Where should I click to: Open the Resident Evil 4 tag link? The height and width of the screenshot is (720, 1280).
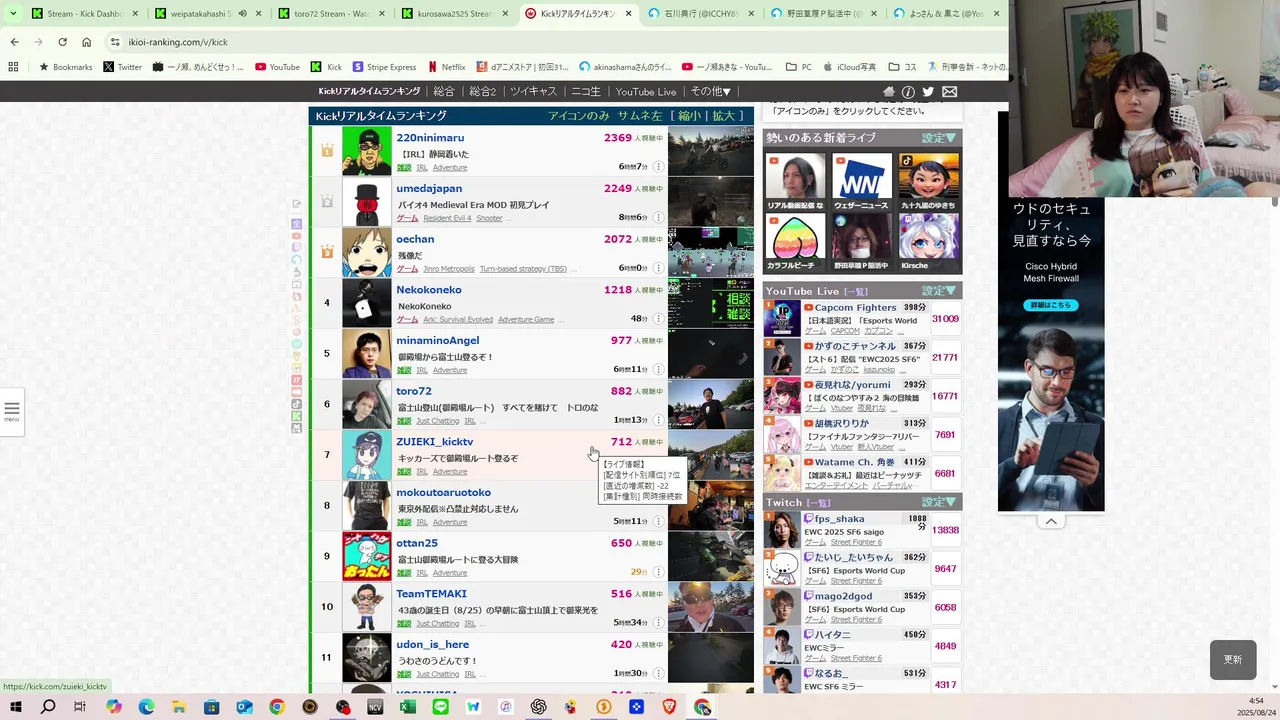click(x=447, y=218)
